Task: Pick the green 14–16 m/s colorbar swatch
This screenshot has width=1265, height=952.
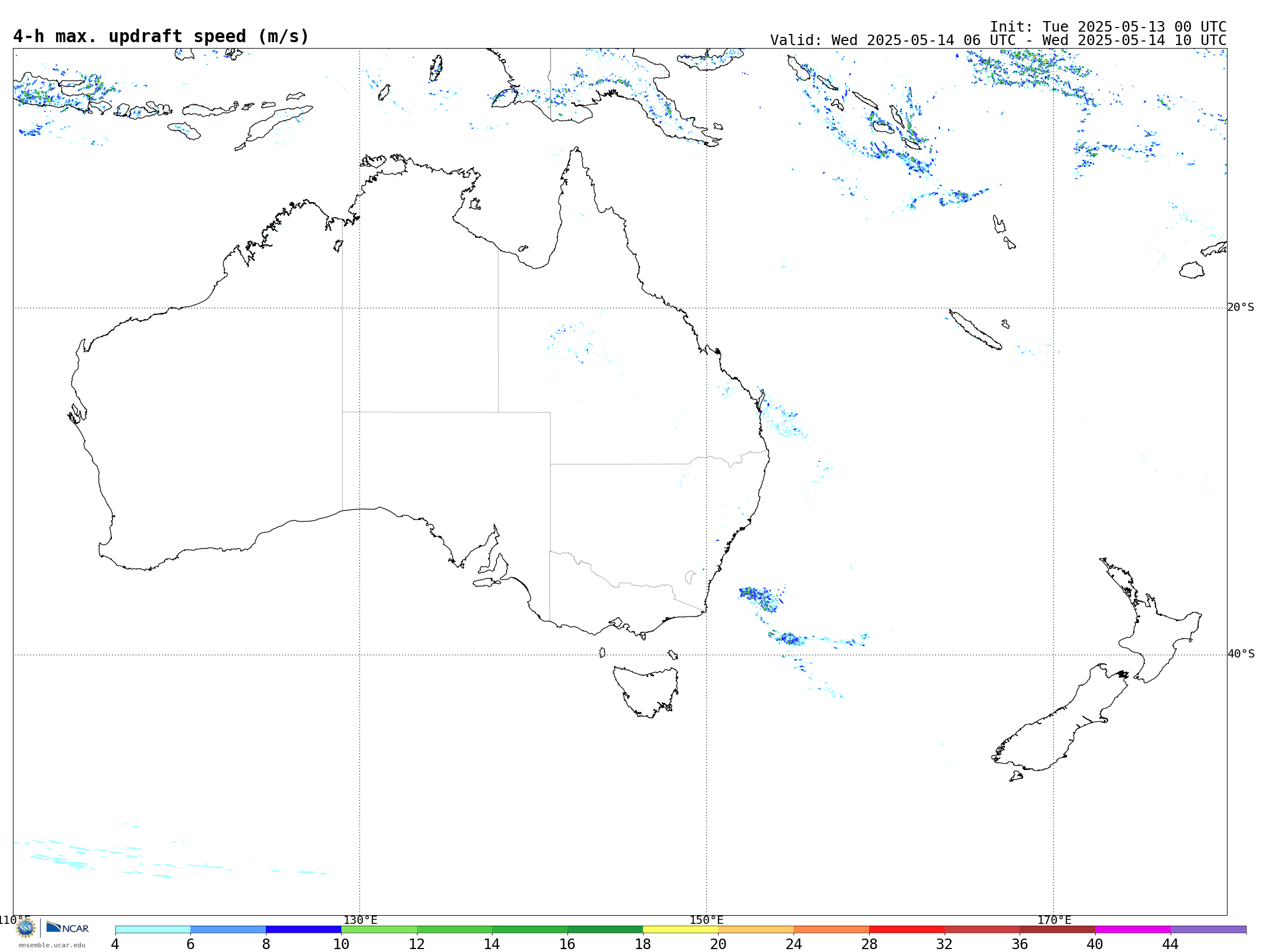Action: [x=529, y=930]
